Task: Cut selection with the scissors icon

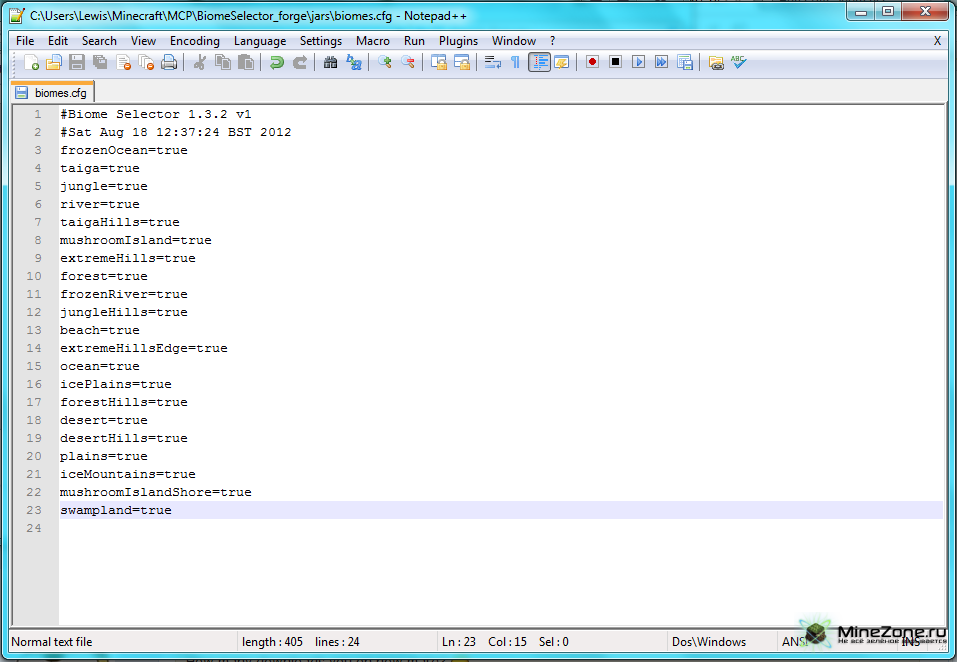Action: tap(199, 63)
